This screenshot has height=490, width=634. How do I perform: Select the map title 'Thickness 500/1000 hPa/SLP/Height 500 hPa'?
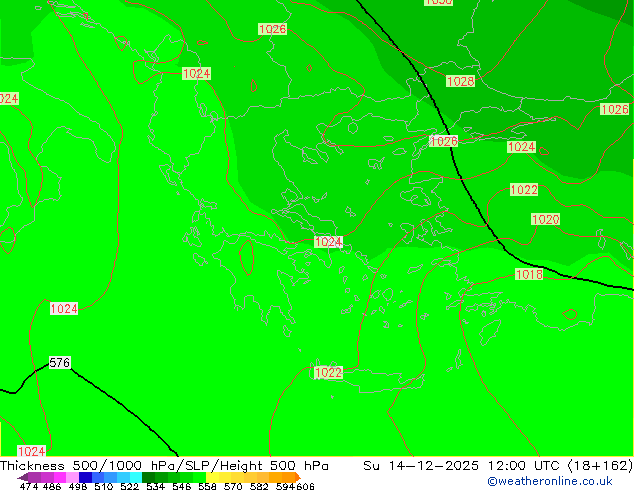tap(164, 466)
